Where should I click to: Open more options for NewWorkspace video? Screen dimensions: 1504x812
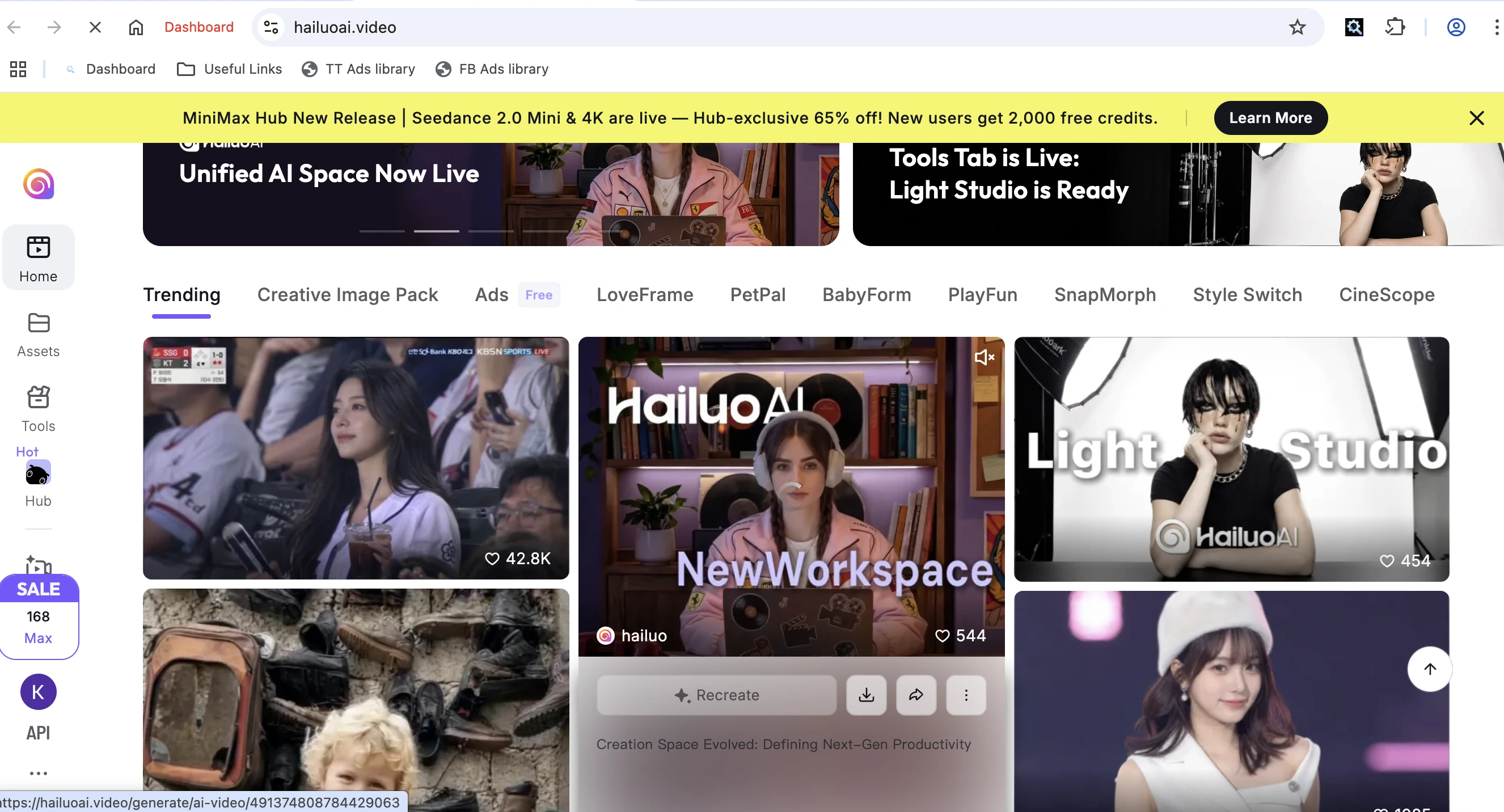(966, 695)
